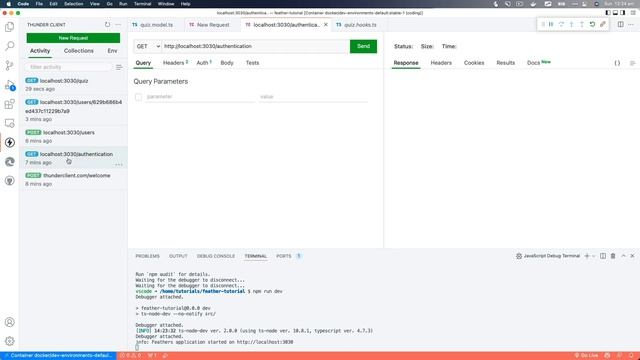Open the Headers request tab
The height and width of the screenshot is (360, 640).
175,63
